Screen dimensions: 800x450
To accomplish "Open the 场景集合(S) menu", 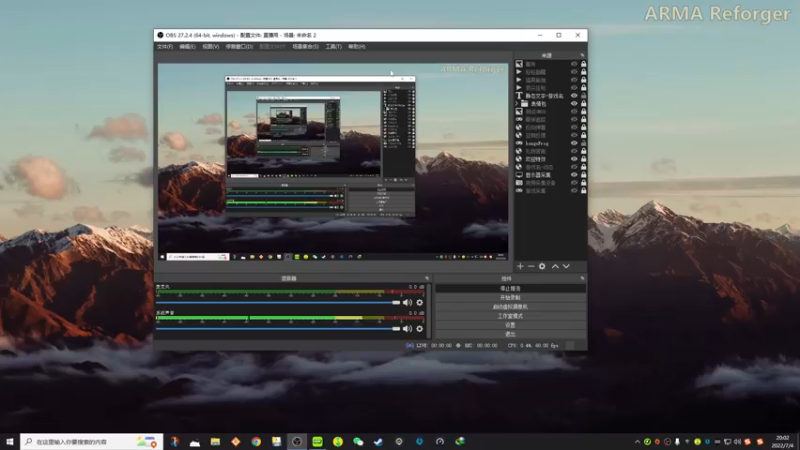I will tap(305, 46).
